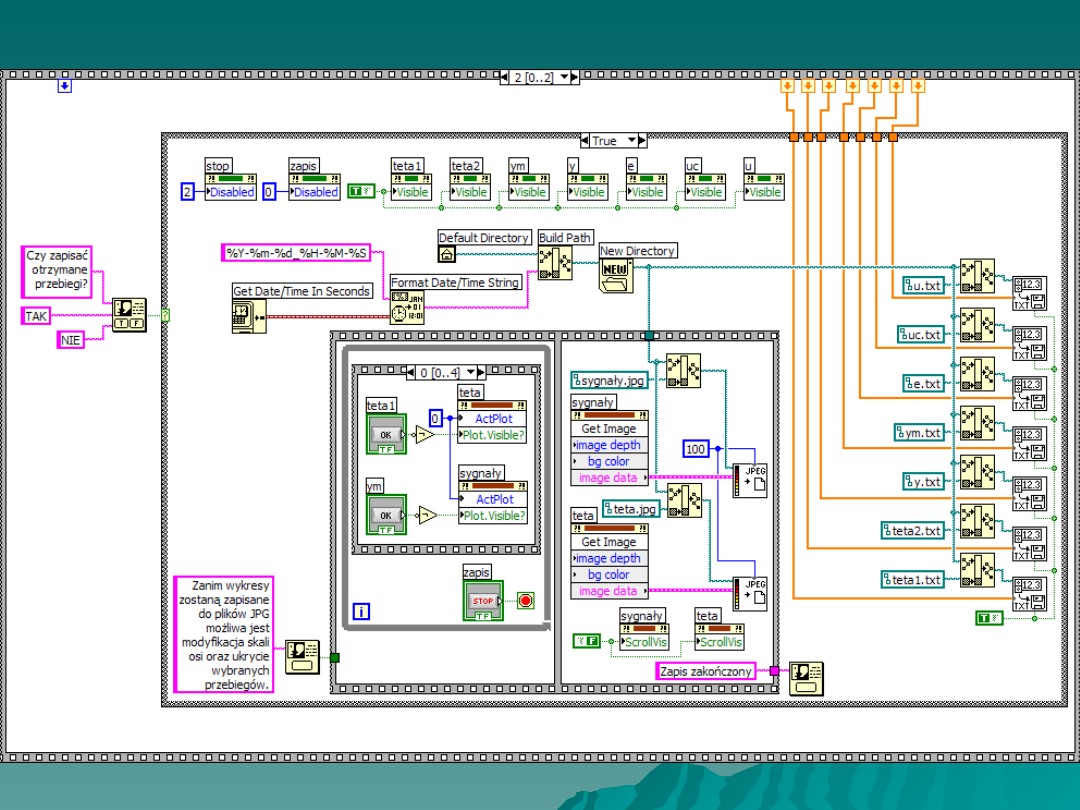Toggle the True constant wired to teta1 Visible
The height and width of the screenshot is (810, 1080).
362,191
